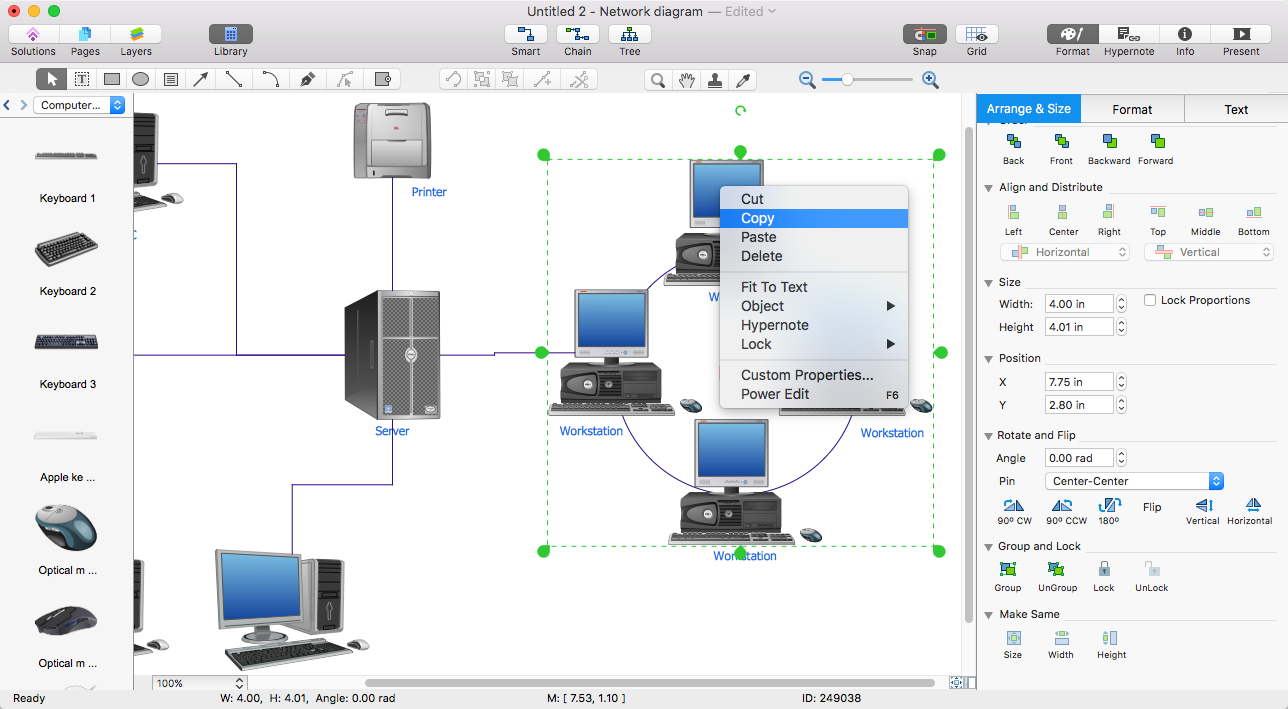
Task: Send selection to Back
Action: coord(1012,146)
